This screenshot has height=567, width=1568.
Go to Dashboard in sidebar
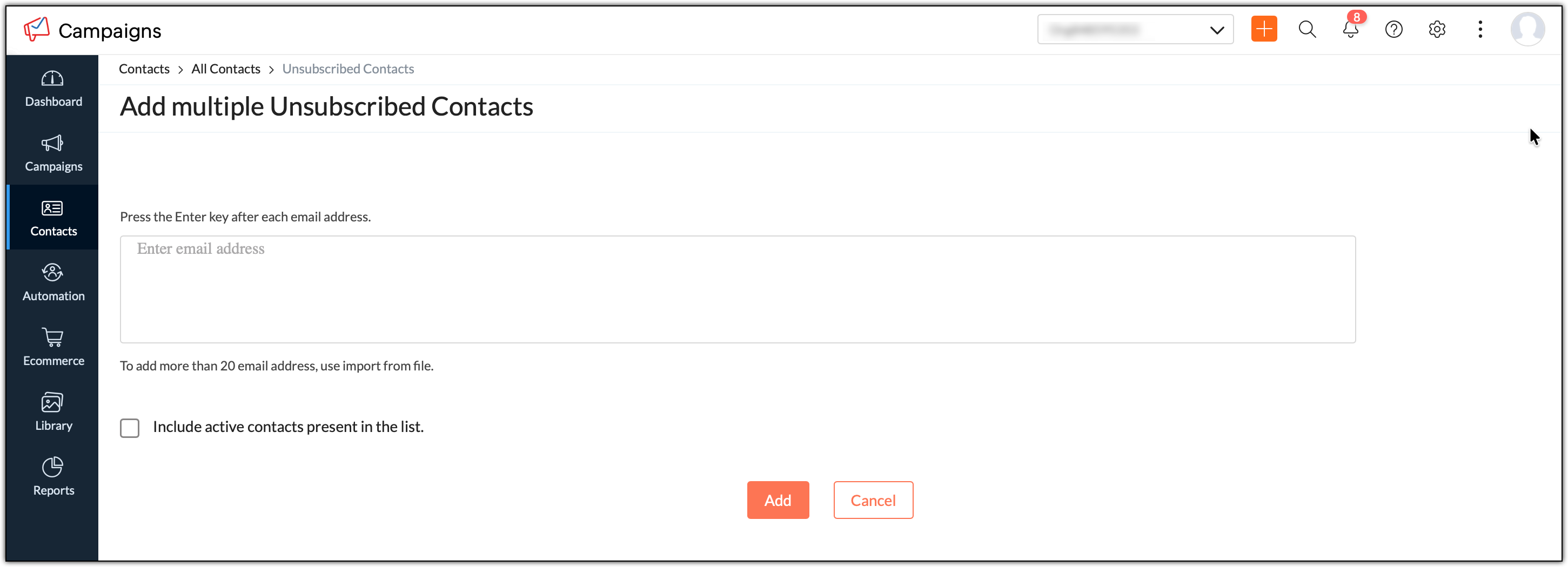click(x=53, y=88)
